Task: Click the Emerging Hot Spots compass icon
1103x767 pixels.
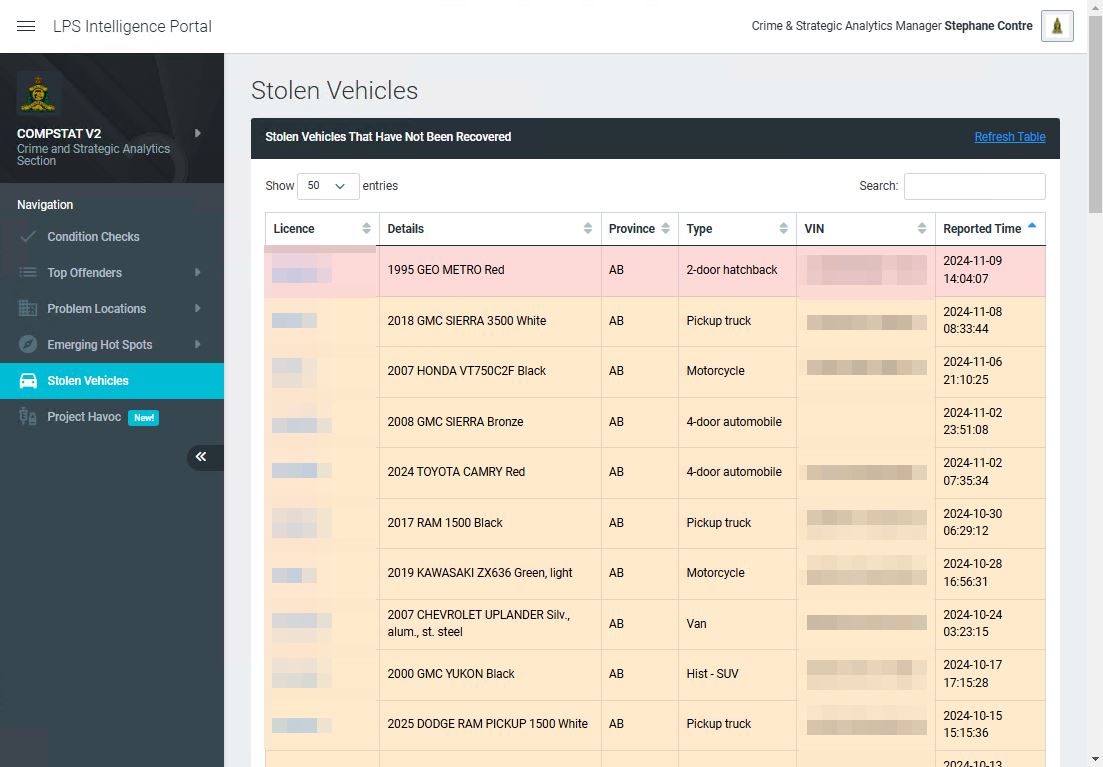Action: point(28,345)
